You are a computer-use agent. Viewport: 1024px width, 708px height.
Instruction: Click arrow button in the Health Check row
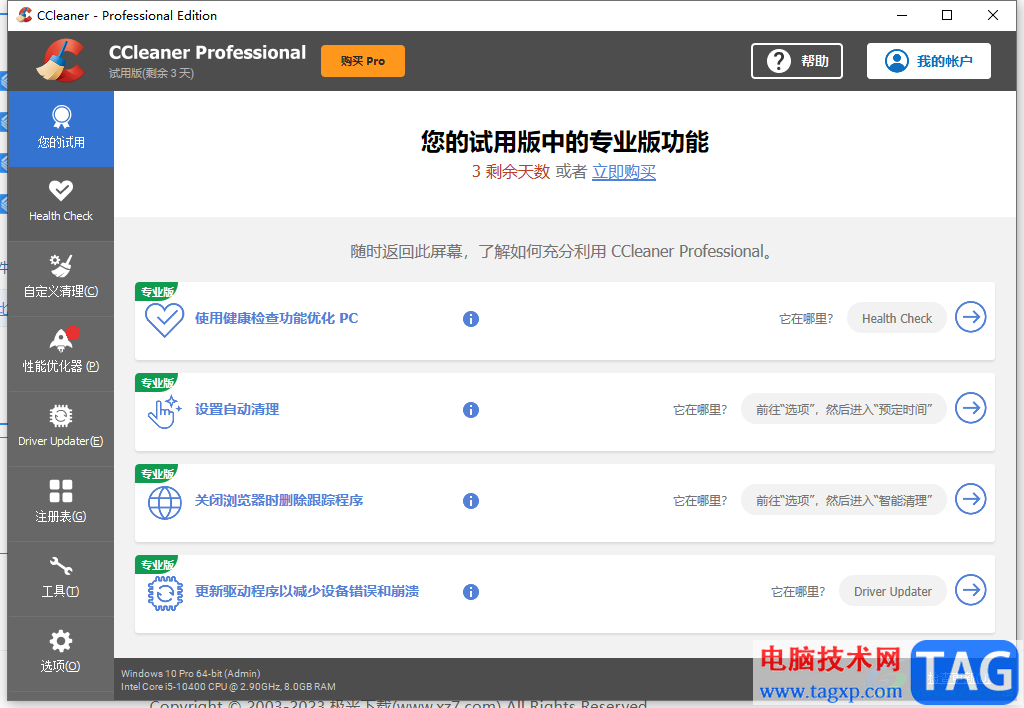pyautogui.click(x=970, y=317)
